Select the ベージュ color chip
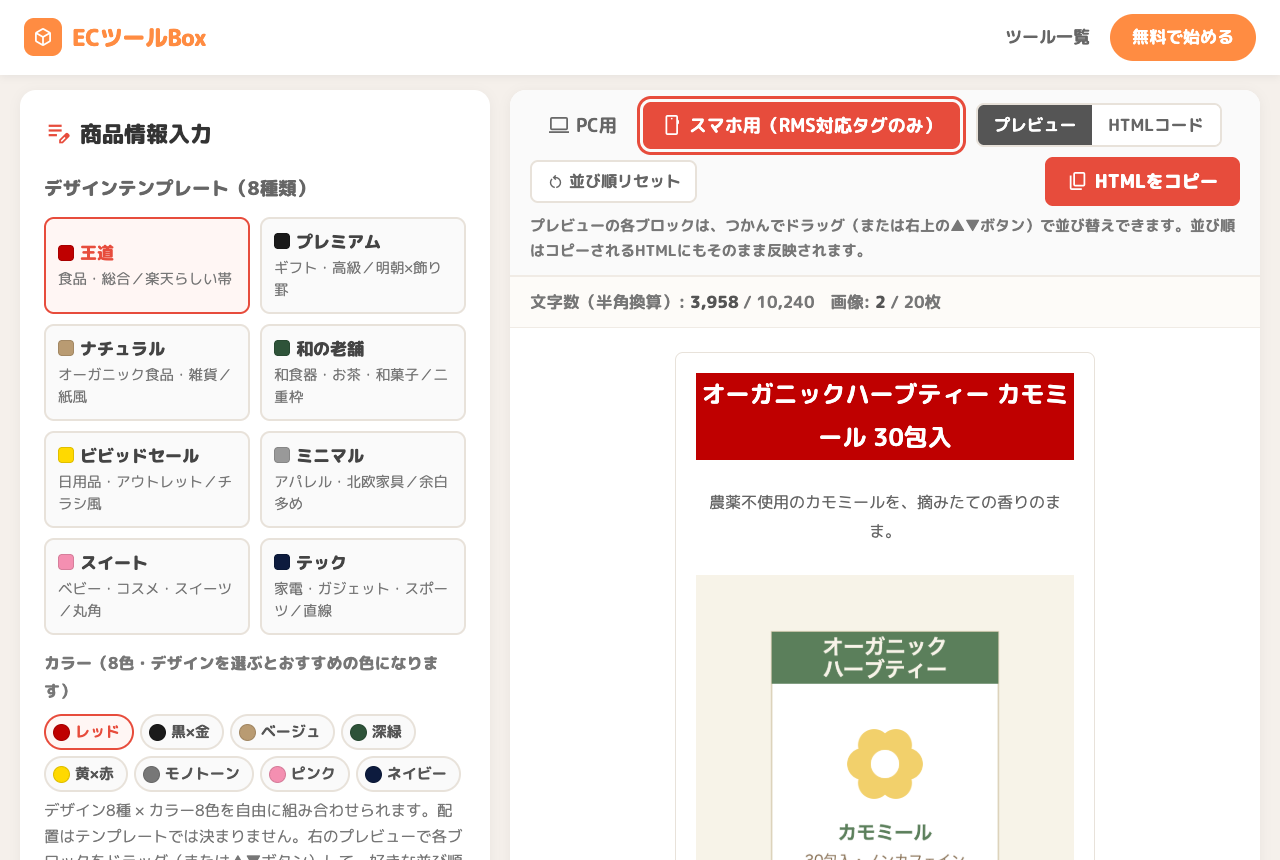The image size is (1280, 860). [x=282, y=732]
